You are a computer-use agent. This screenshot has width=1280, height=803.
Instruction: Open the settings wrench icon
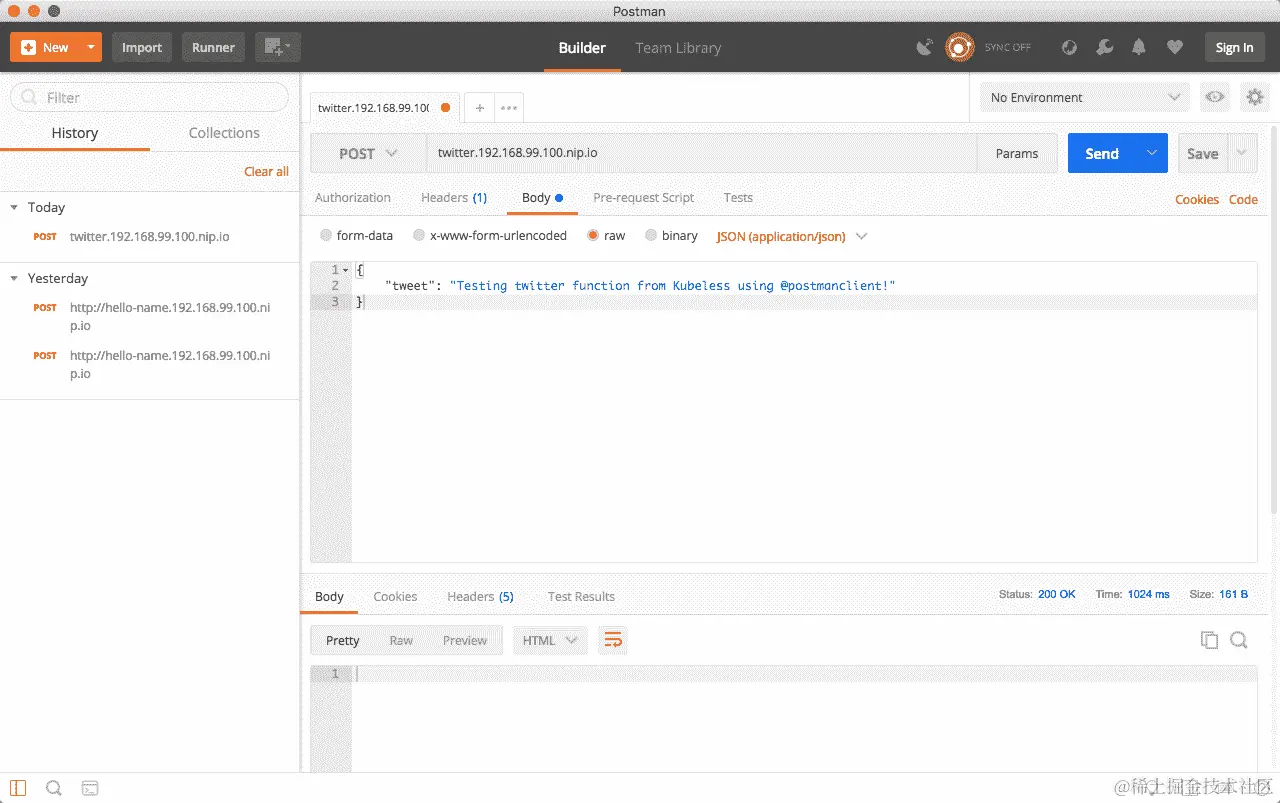[1104, 47]
